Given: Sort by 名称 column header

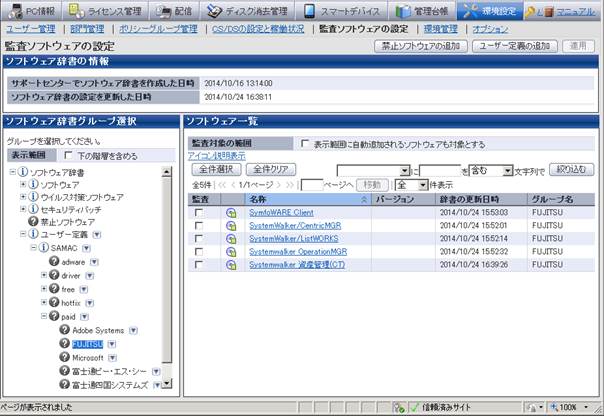Looking at the screenshot, I should 308,200.
